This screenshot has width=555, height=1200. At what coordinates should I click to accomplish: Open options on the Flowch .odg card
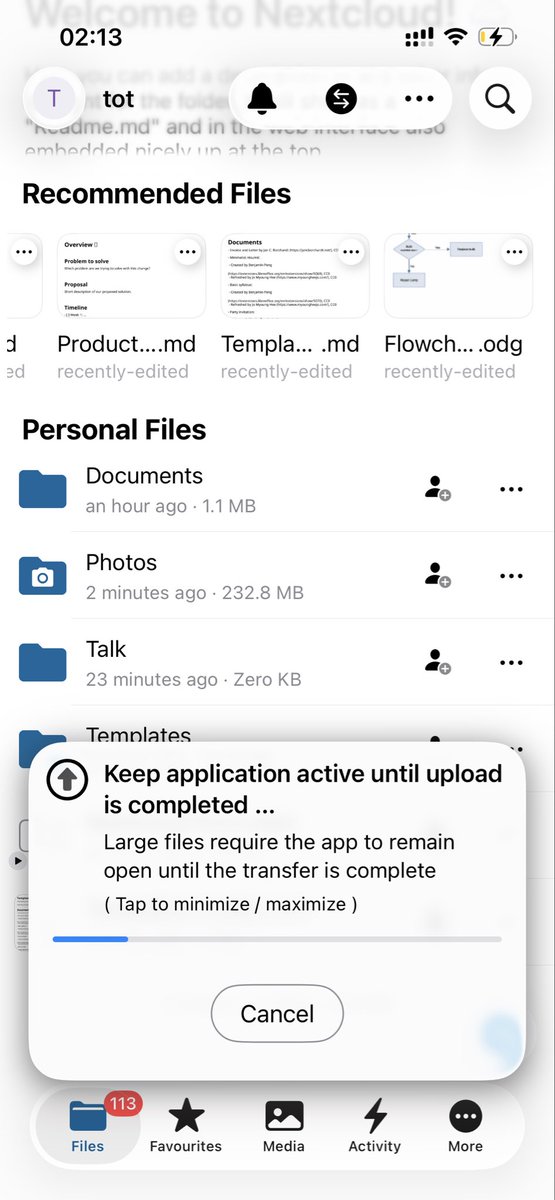[512, 253]
